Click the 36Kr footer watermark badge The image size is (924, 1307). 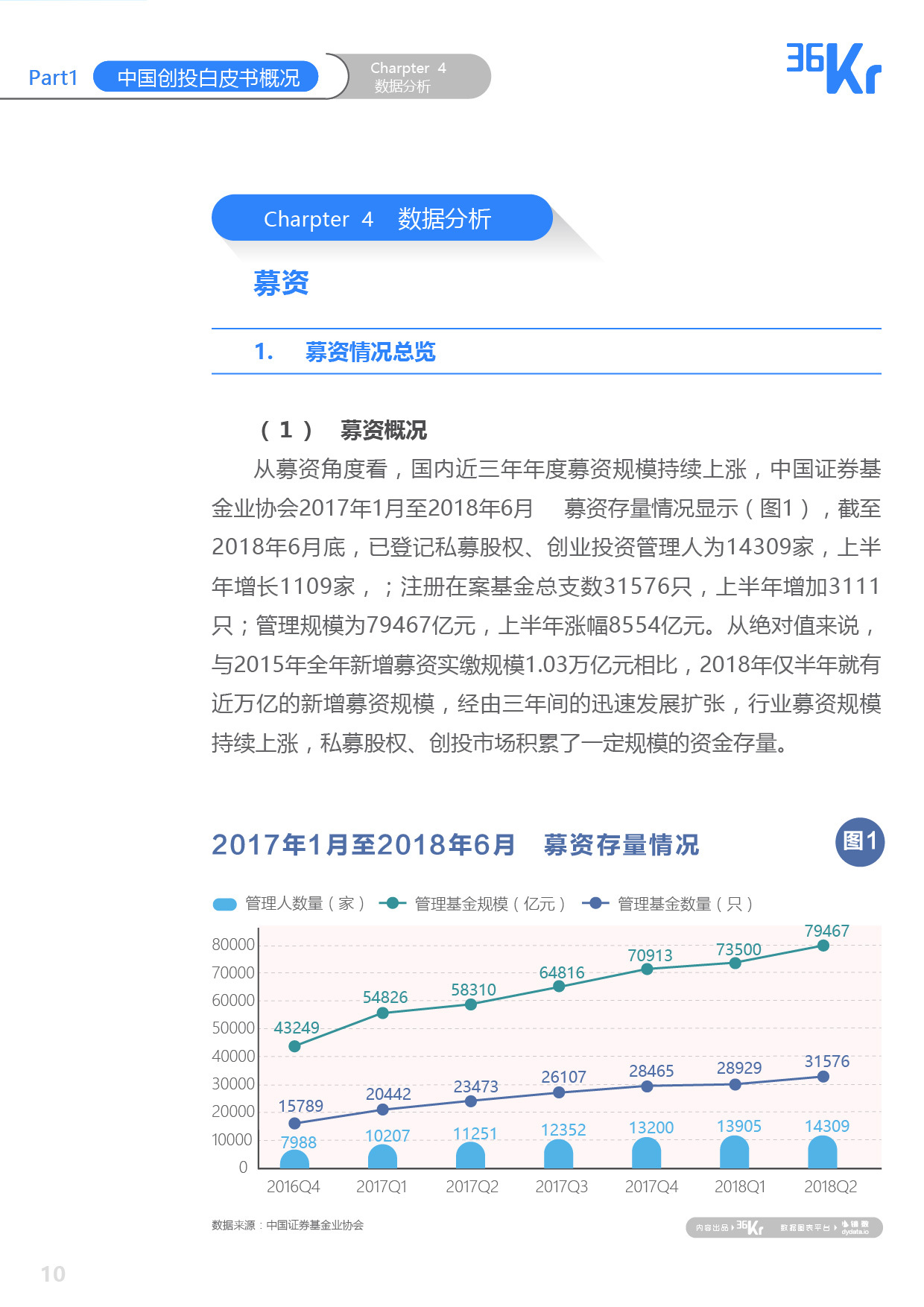click(x=784, y=1227)
